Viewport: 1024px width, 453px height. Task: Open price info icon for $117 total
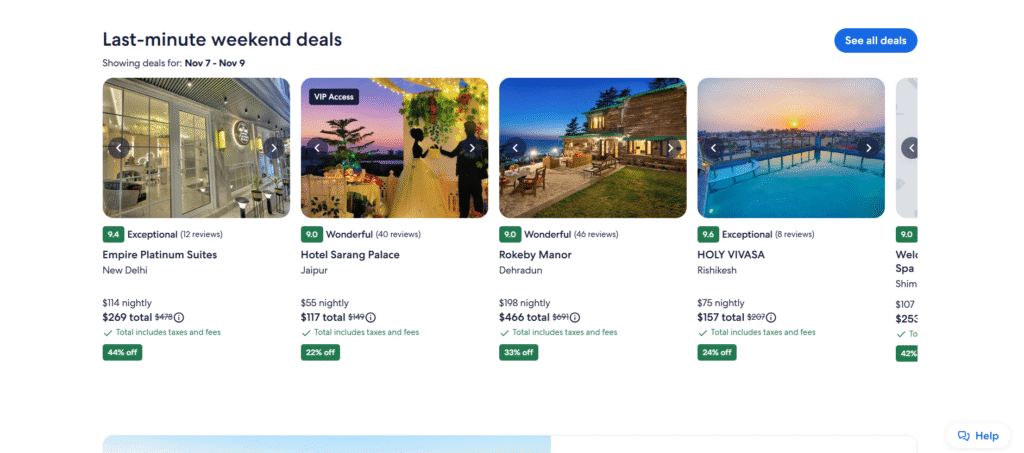click(377, 317)
